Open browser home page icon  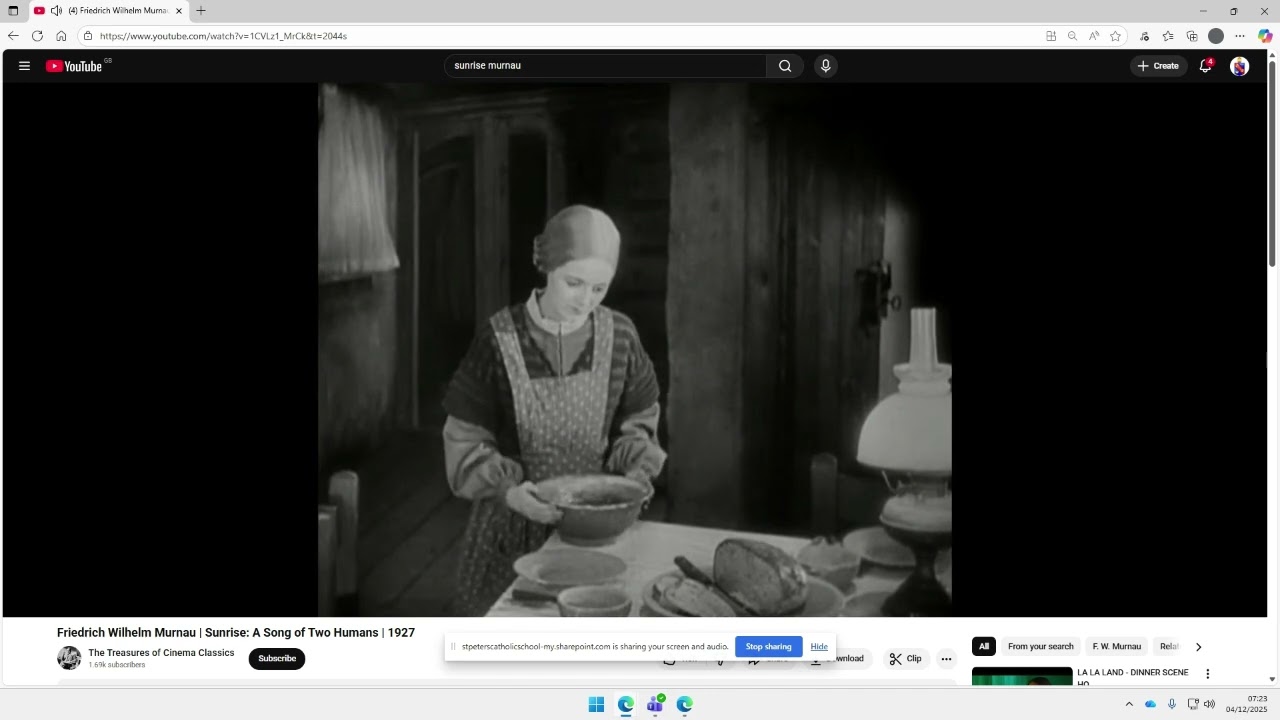click(61, 36)
